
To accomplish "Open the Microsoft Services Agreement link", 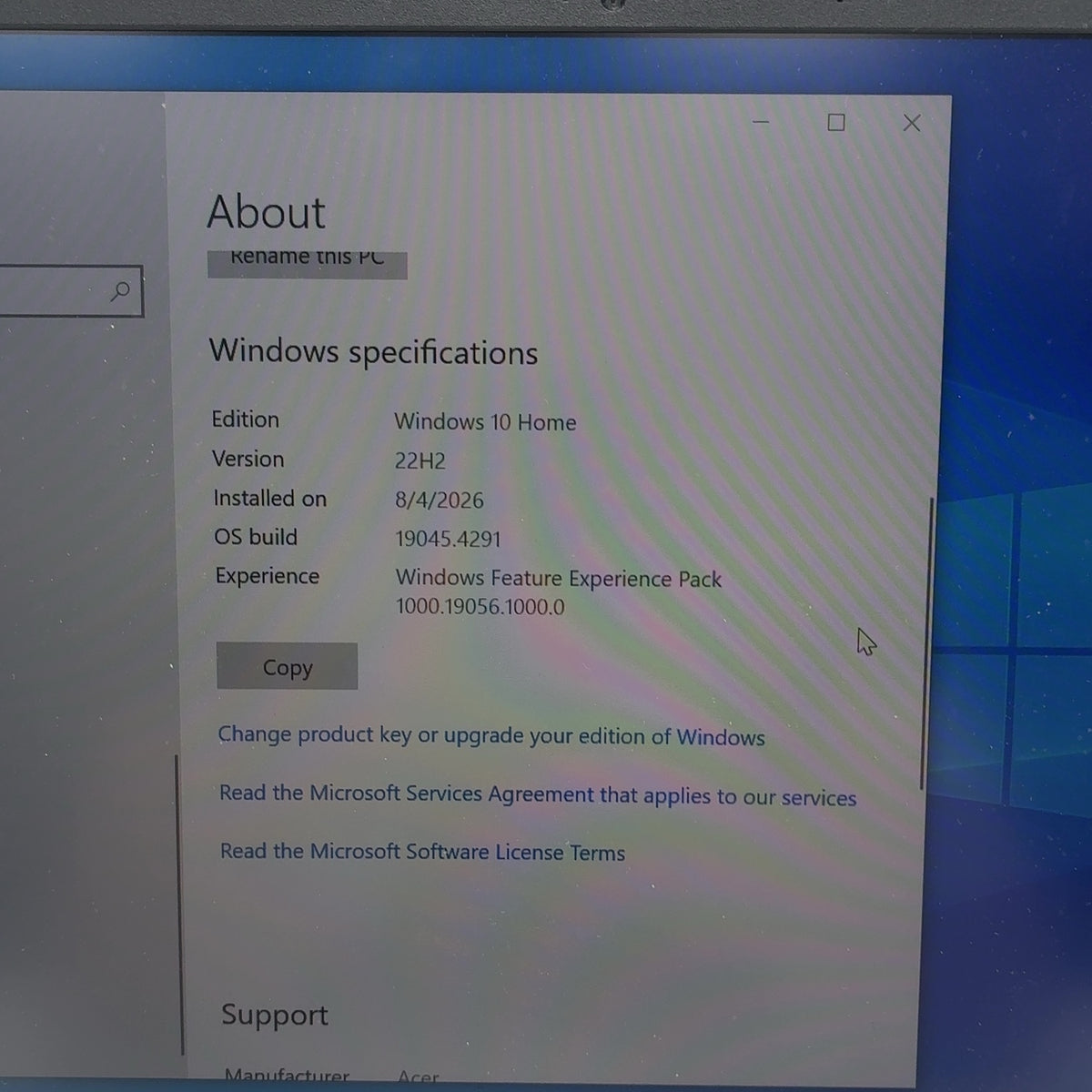I will pos(538,795).
